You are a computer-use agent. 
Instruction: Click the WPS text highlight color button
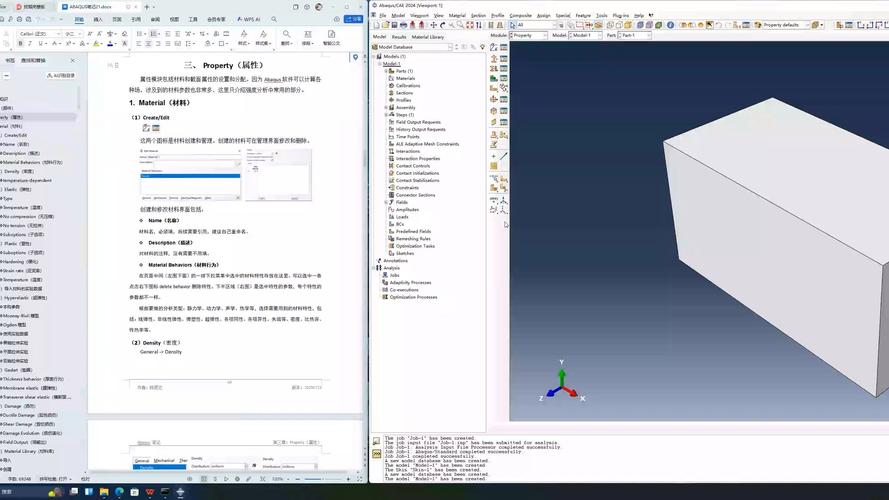[97, 44]
